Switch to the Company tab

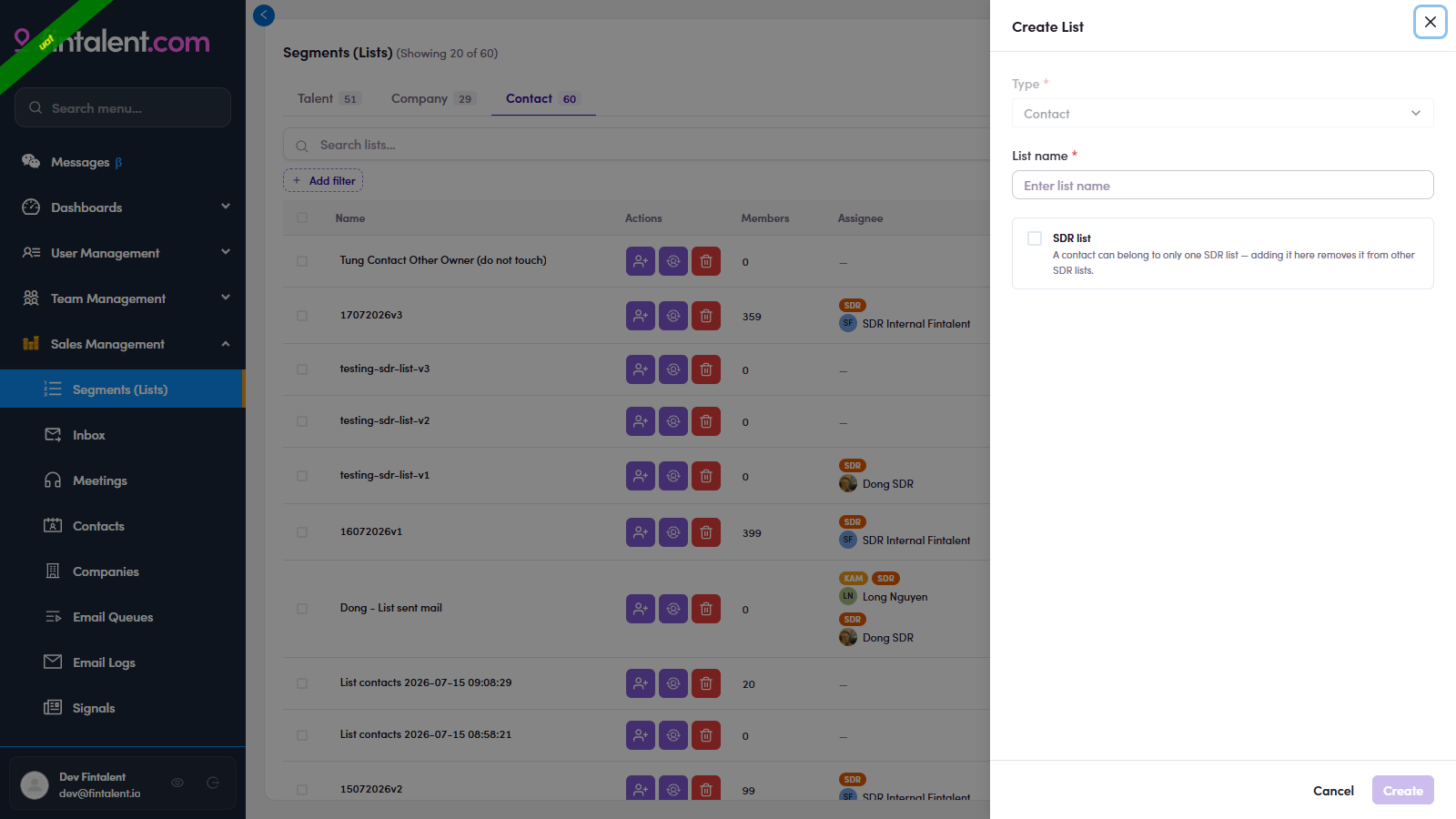pos(432,98)
